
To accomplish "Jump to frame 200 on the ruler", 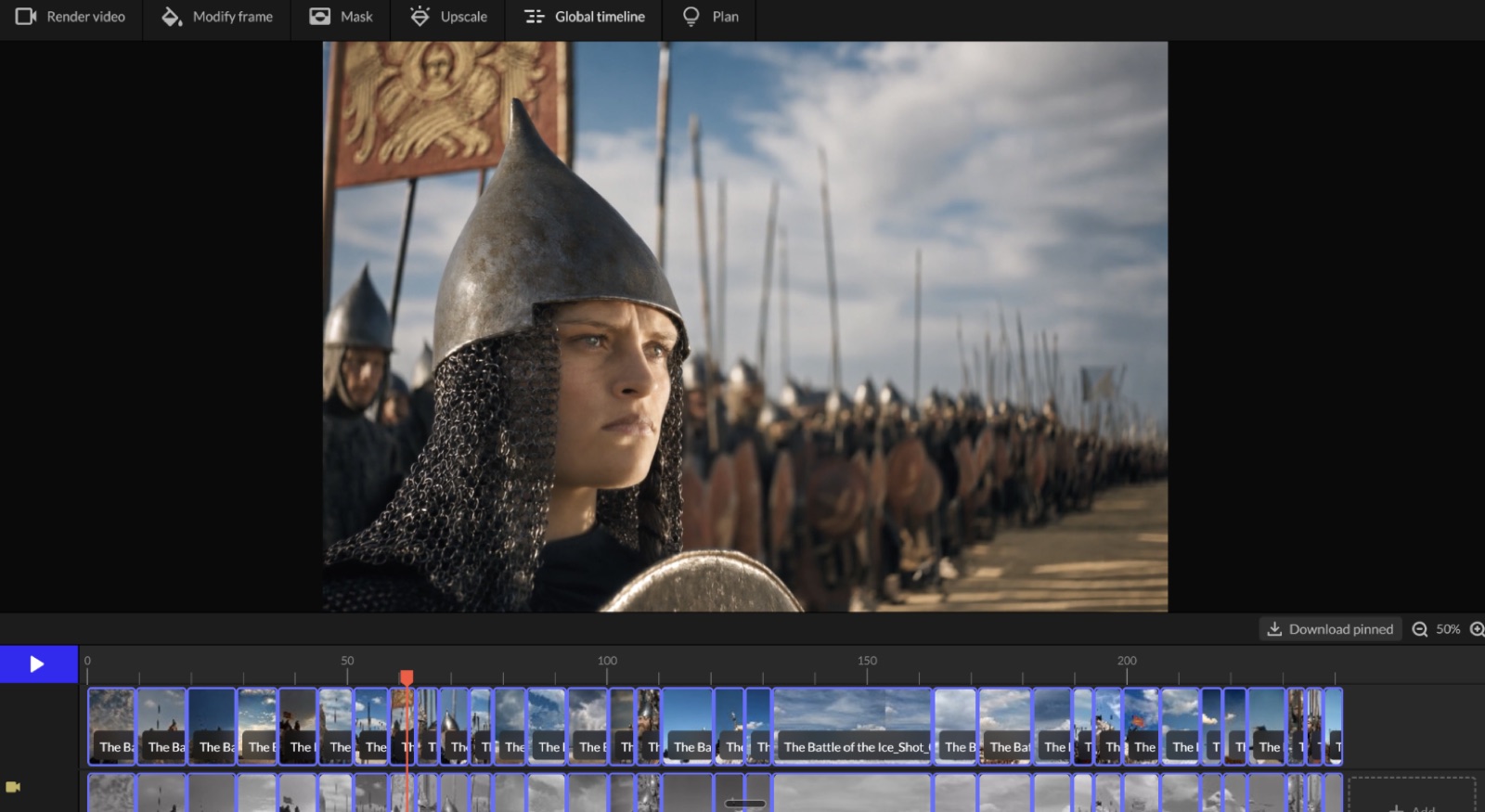I will 1127,661.
